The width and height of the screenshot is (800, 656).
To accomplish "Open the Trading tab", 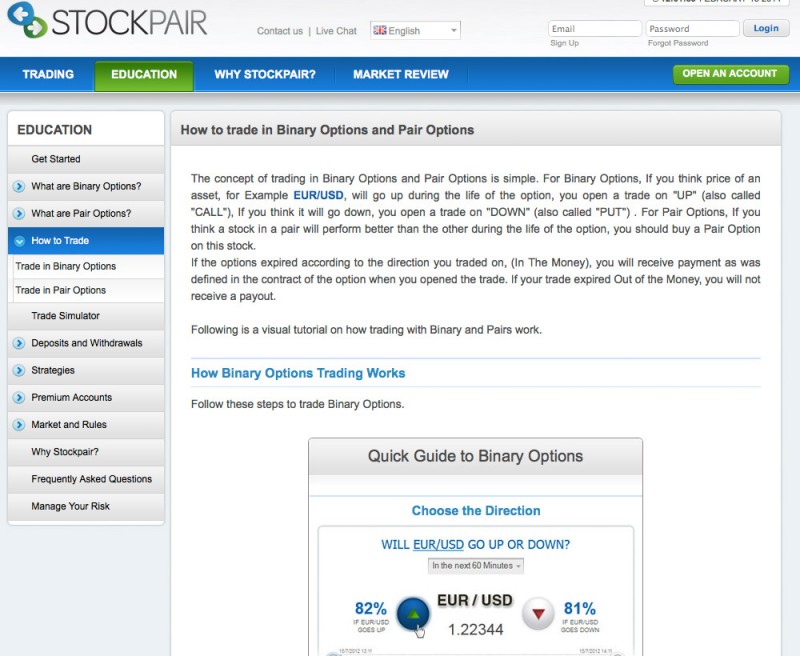I will [48, 74].
